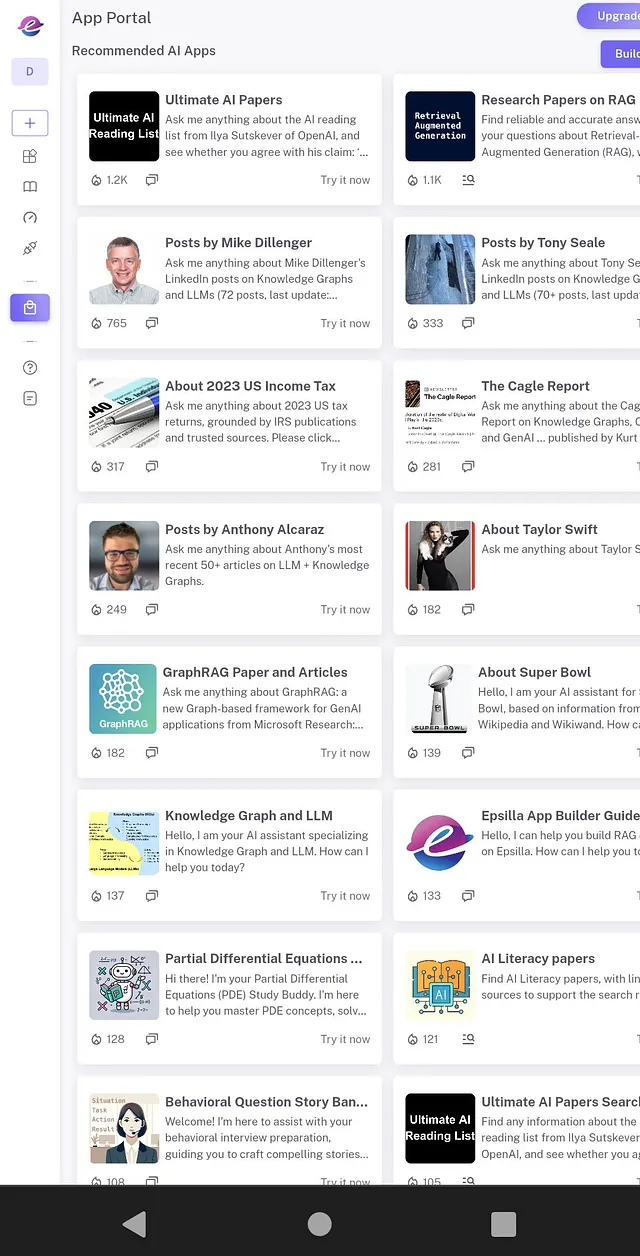Image resolution: width=640 pixels, height=1256 pixels.
Task: Click flame icon on About Taylor Swift card
Action: tap(412, 609)
